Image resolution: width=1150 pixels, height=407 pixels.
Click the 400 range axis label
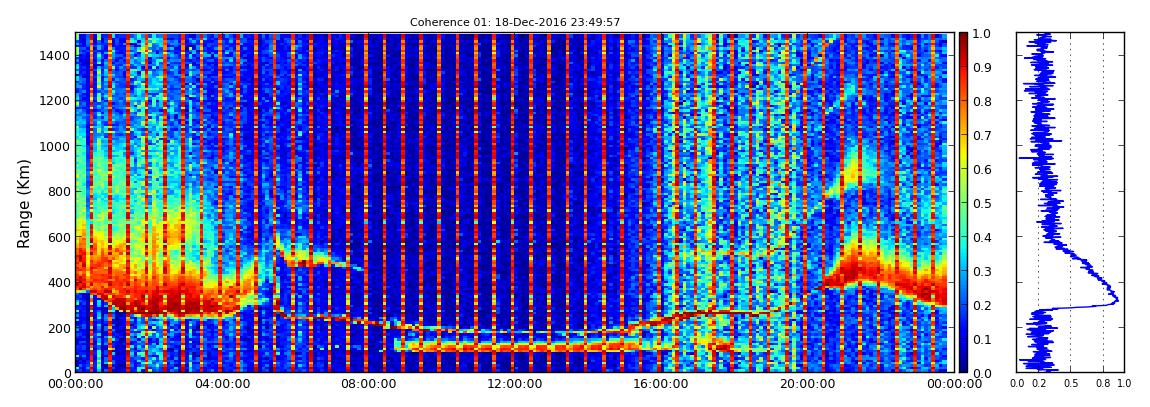pyautogui.click(x=59, y=282)
